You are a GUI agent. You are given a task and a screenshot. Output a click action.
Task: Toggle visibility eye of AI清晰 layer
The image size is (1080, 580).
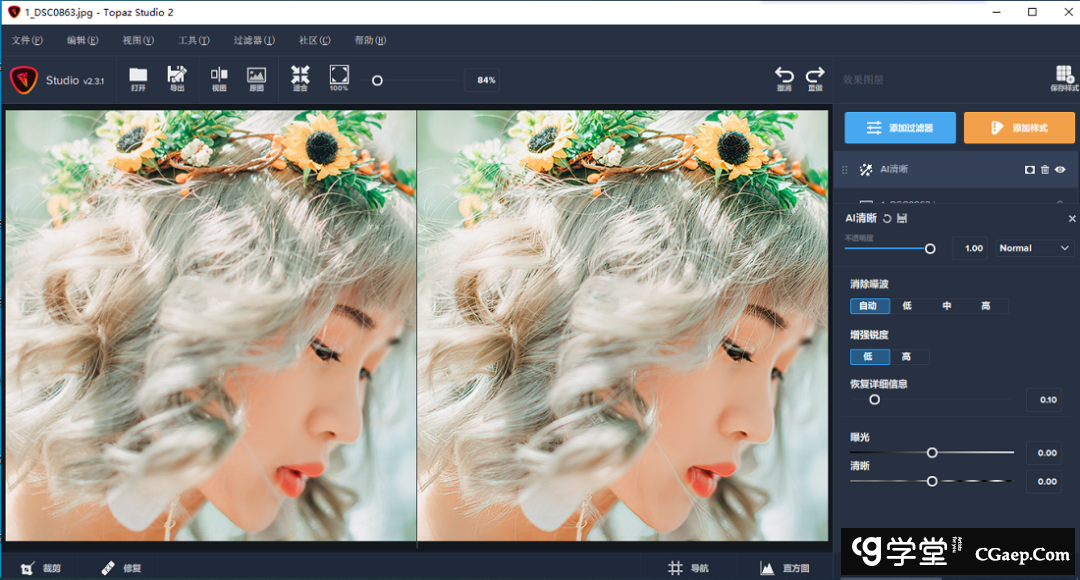click(1060, 170)
